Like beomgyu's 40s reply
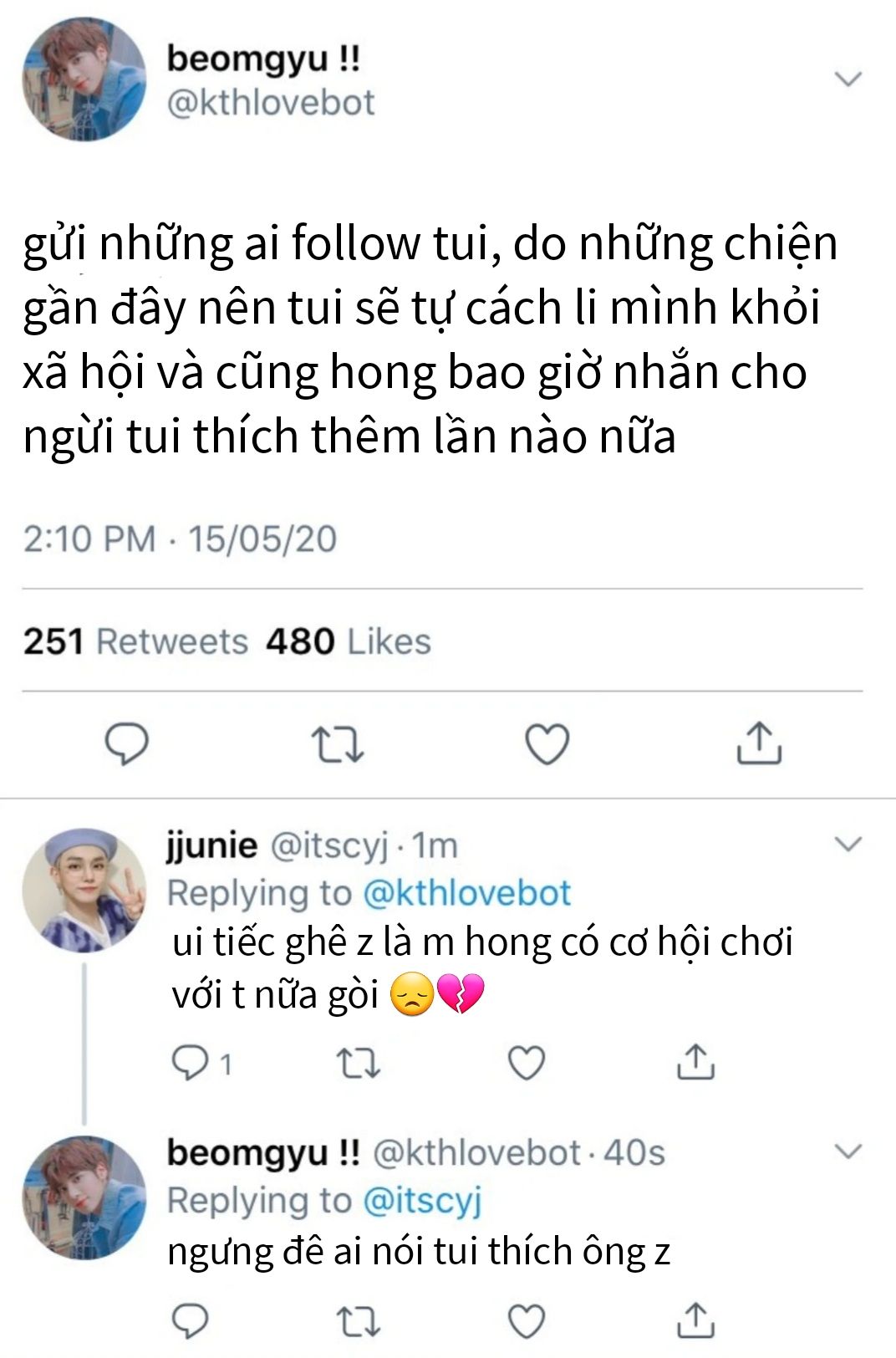896x1358 pixels. pos(527,1322)
